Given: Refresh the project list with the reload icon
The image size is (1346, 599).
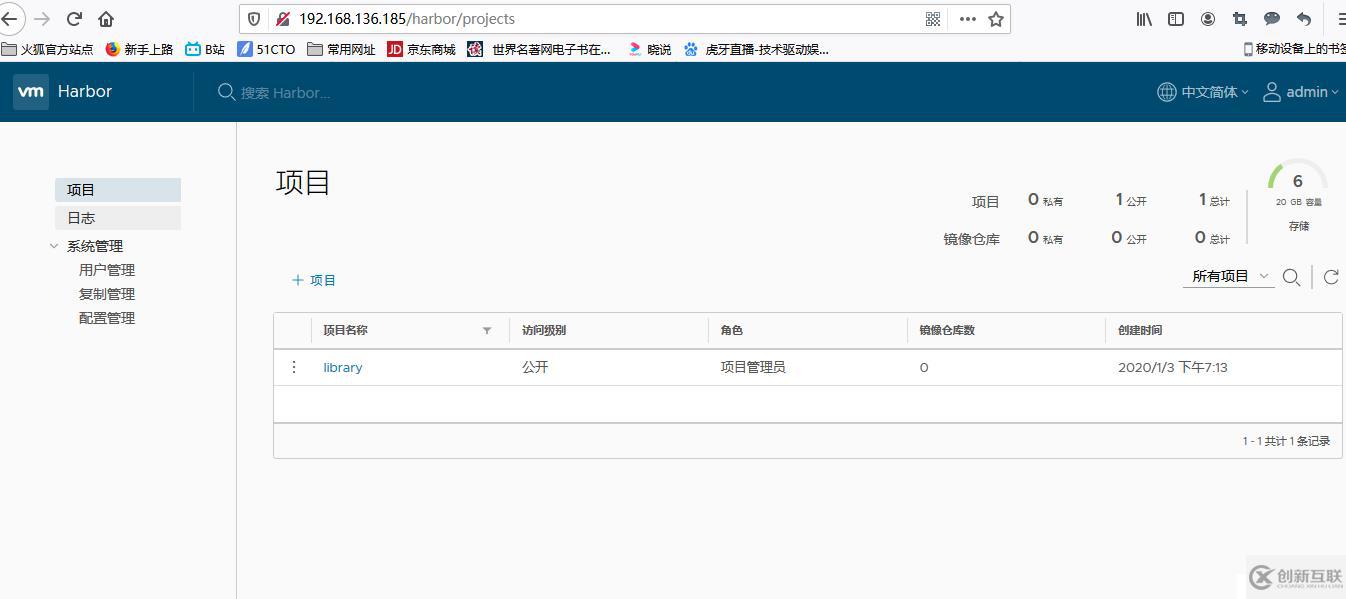Looking at the screenshot, I should click(1331, 277).
